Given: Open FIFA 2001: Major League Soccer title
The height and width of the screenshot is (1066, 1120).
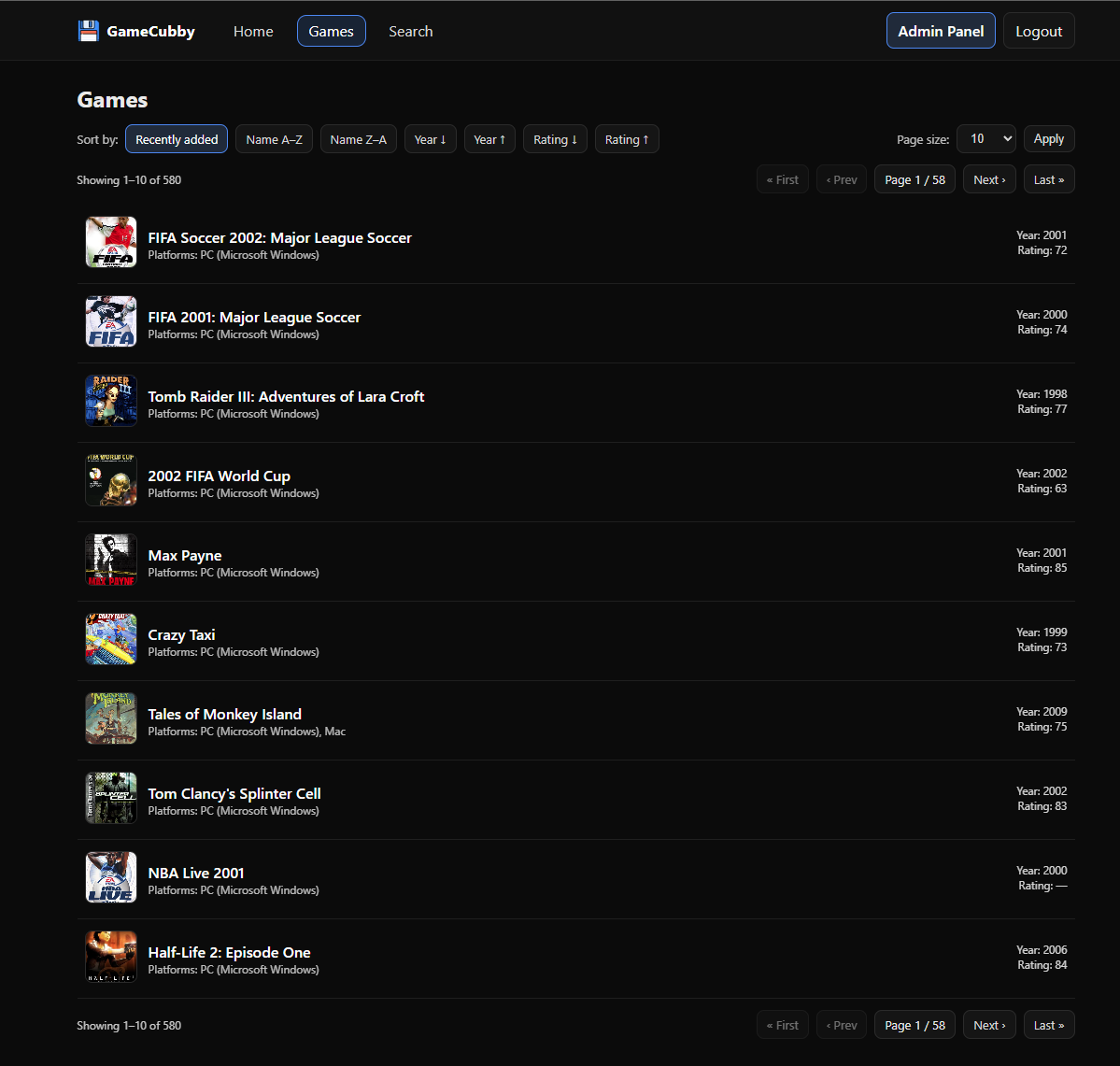Looking at the screenshot, I should [x=254, y=317].
